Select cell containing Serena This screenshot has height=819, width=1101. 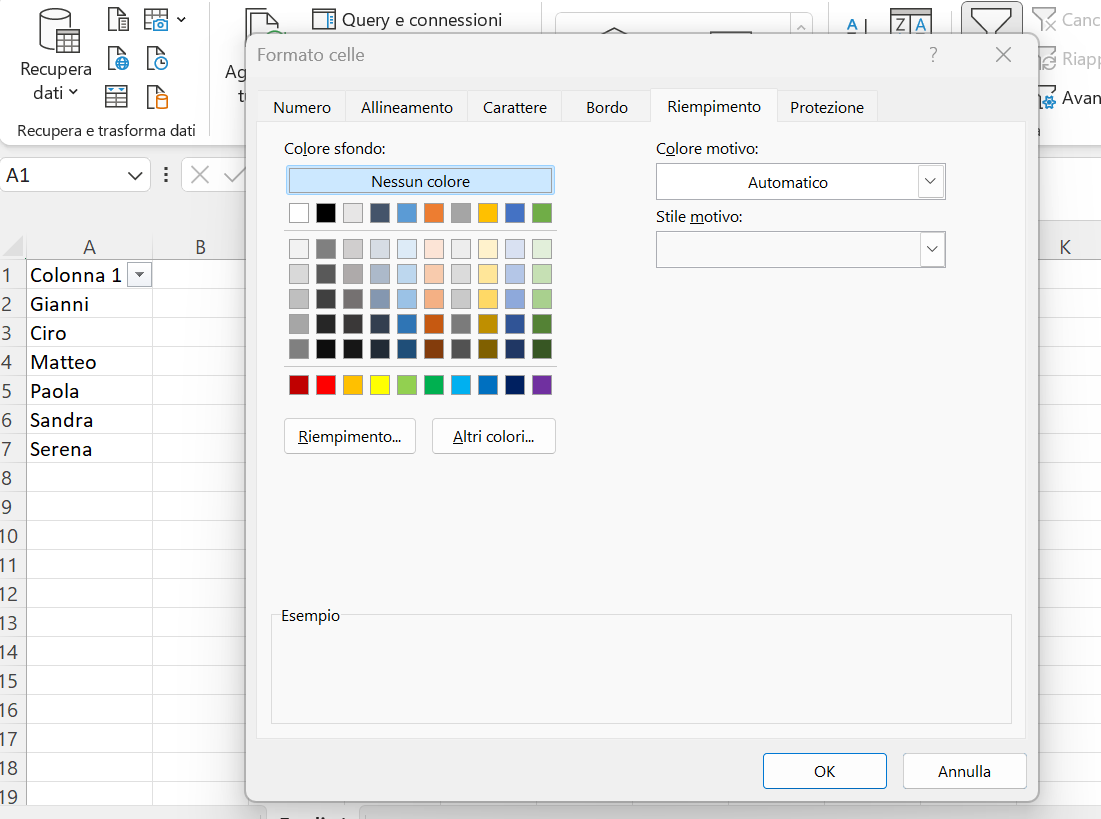(89, 449)
